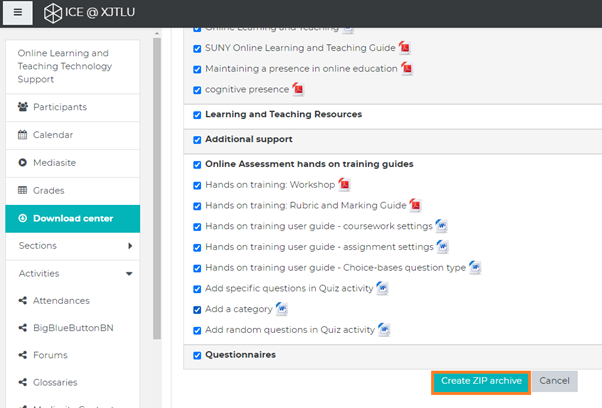Viewport: 602px width, 408px height.
Task: Click PDF icon beside Hands on training: Workshop
Action: [344, 185]
